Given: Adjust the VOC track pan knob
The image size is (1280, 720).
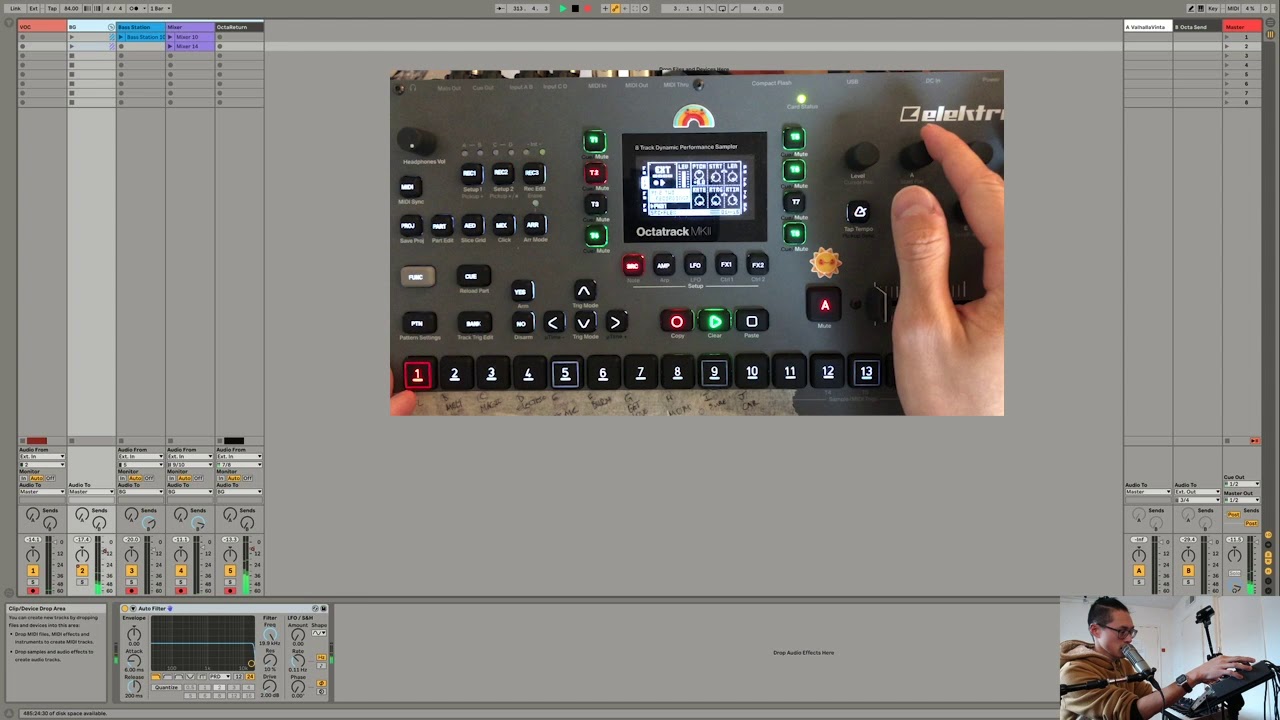Looking at the screenshot, I should (x=33, y=556).
